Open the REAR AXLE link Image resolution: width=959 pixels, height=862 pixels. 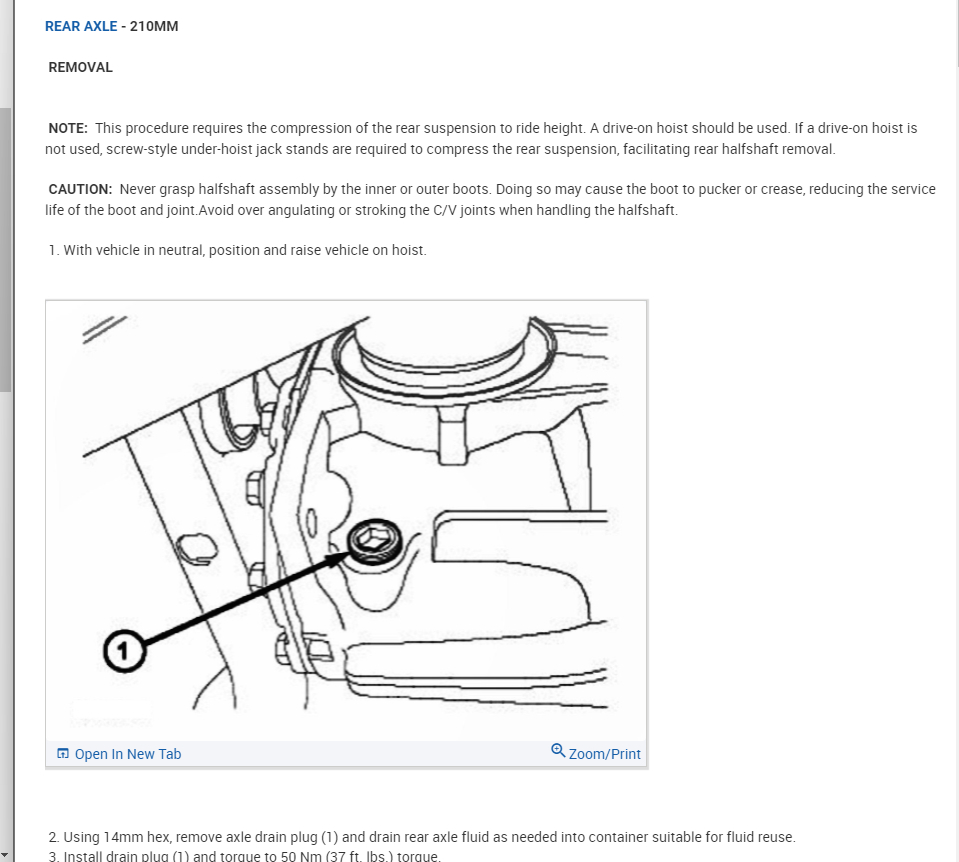[x=81, y=26]
